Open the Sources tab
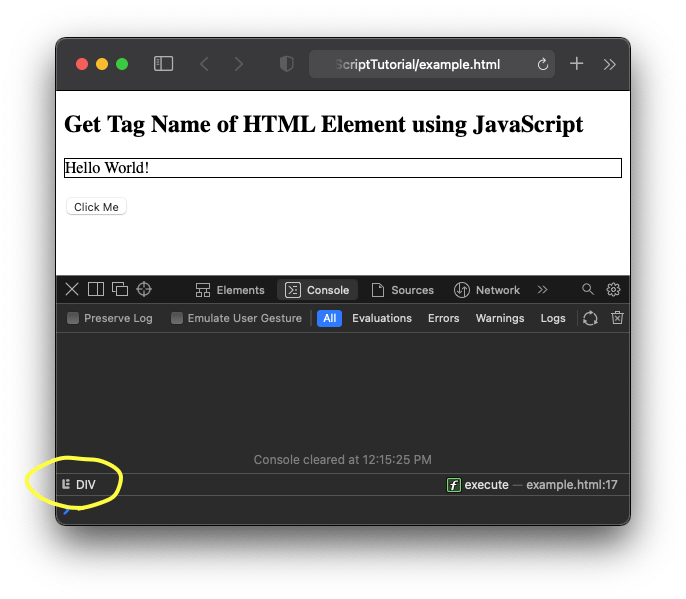 click(x=402, y=290)
